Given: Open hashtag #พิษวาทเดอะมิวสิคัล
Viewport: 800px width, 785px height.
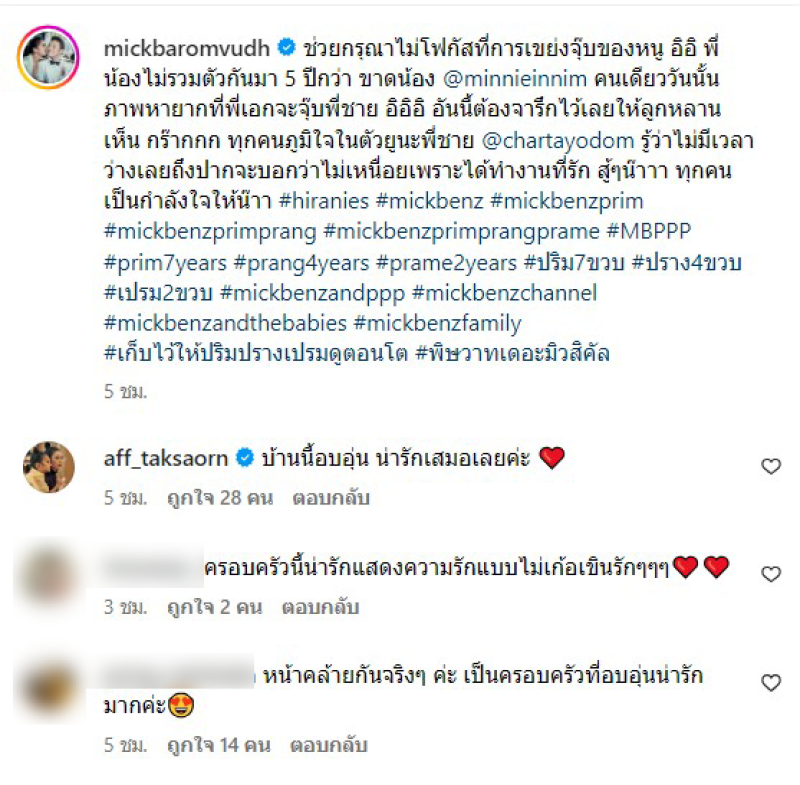Looking at the screenshot, I should click(513, 353).
